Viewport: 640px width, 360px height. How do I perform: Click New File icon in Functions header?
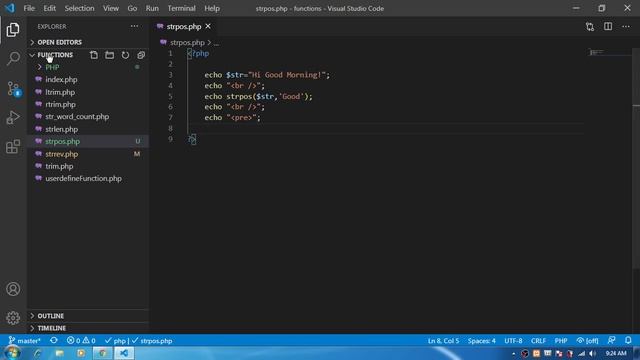[x=94, y=55]
